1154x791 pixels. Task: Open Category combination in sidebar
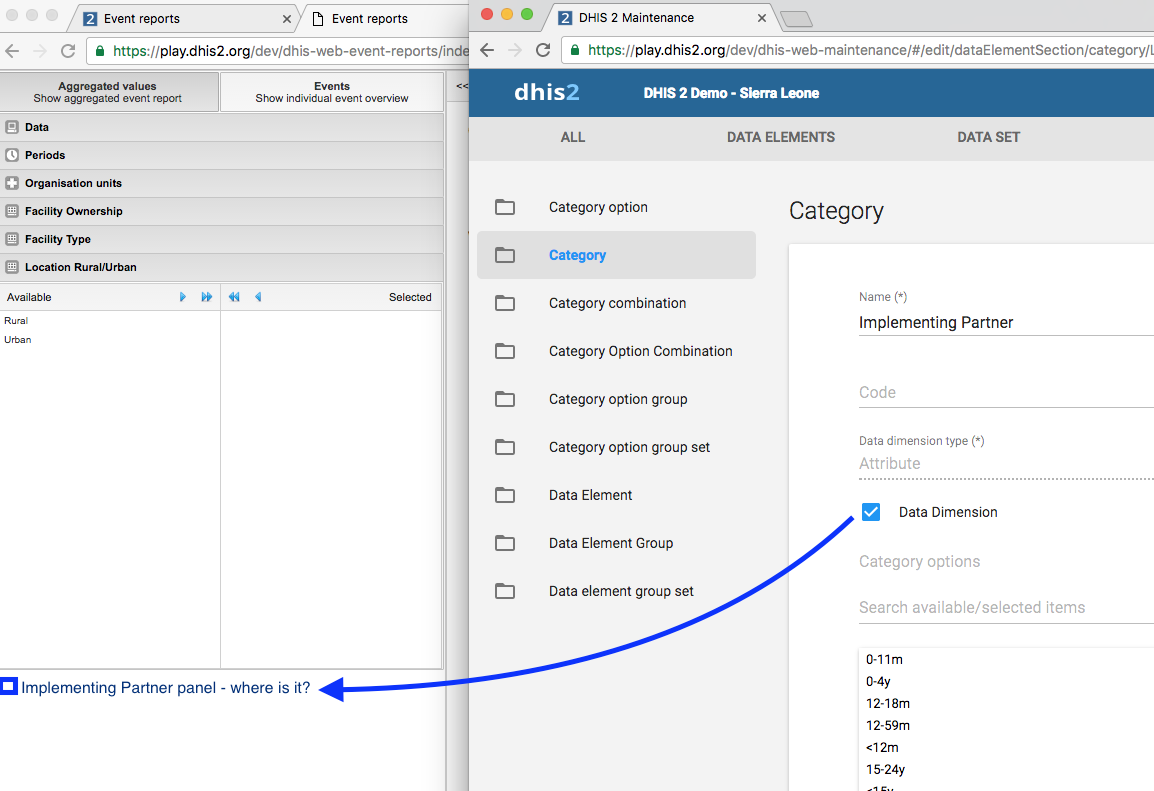pyautogui.click(x=617, y=303)
